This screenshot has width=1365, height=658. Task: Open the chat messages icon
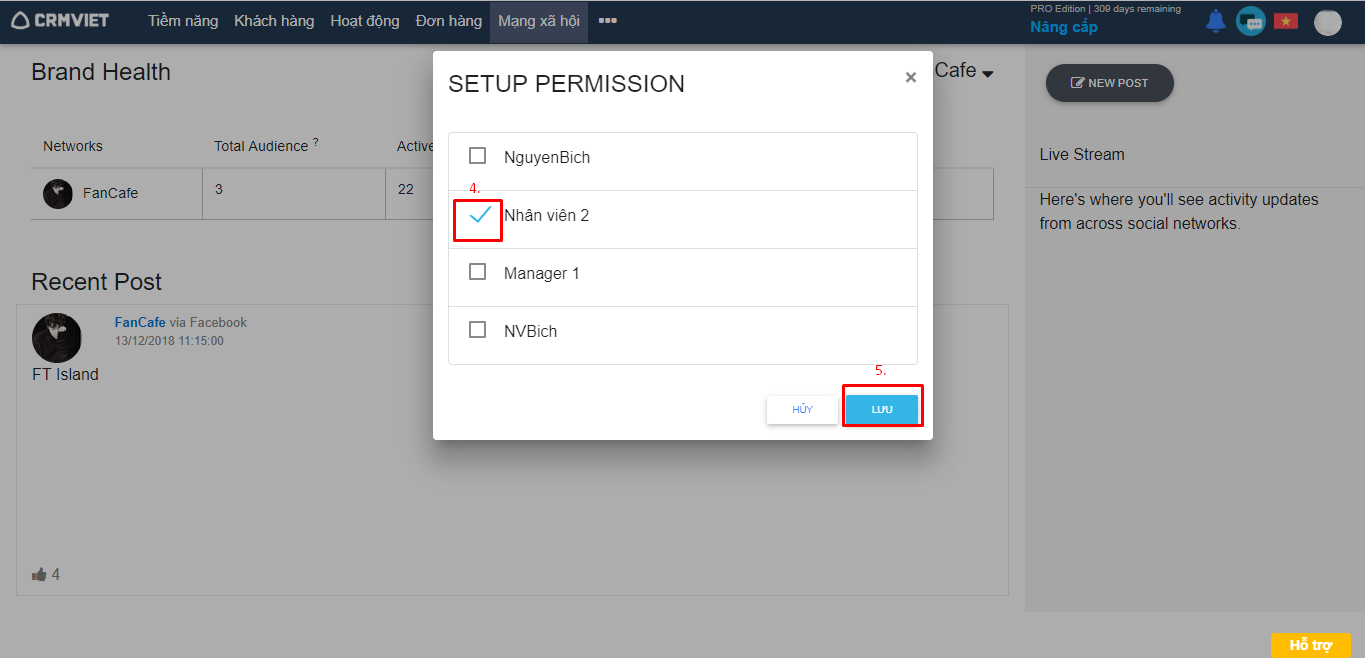point(1250,21)
